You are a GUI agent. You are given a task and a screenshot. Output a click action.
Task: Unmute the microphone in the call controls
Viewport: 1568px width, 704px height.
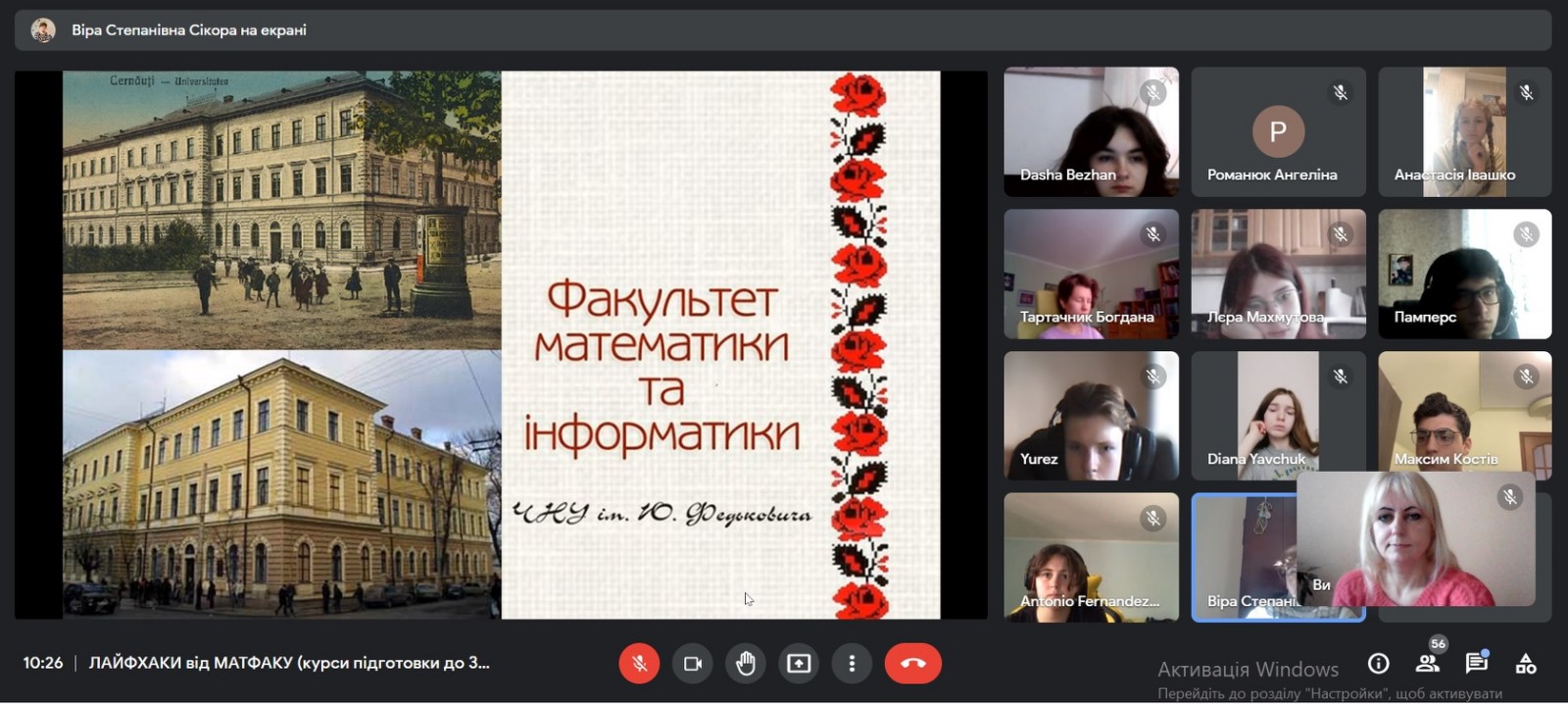pos(639,664)
